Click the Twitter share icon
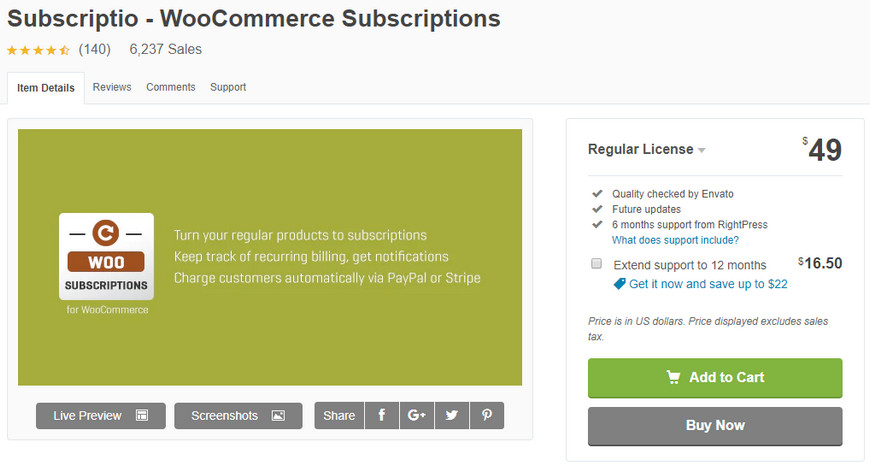Image resolution: width=870 pixels, height=472 pixels. 452,415
